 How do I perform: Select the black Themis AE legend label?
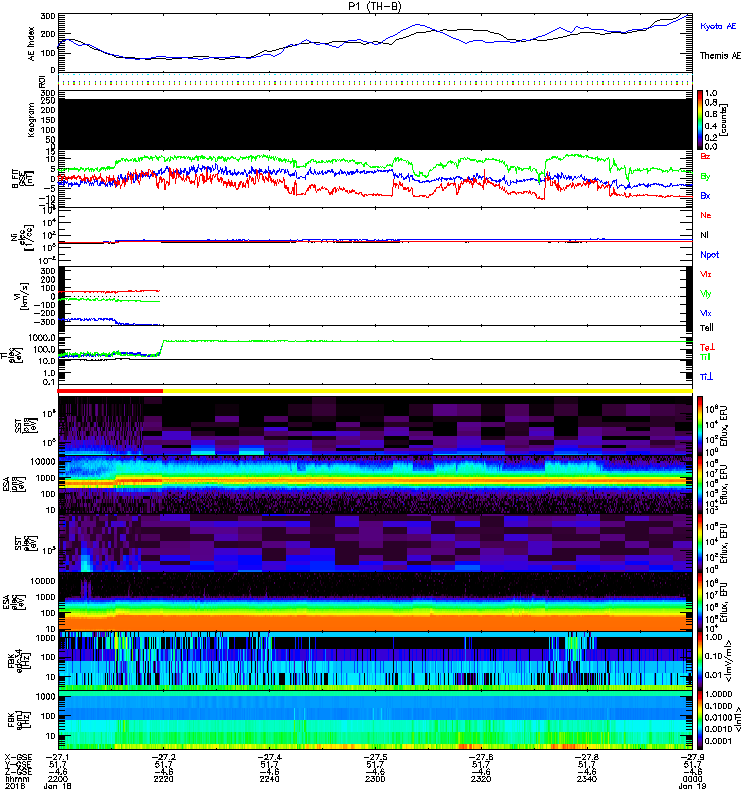point(720,56)
